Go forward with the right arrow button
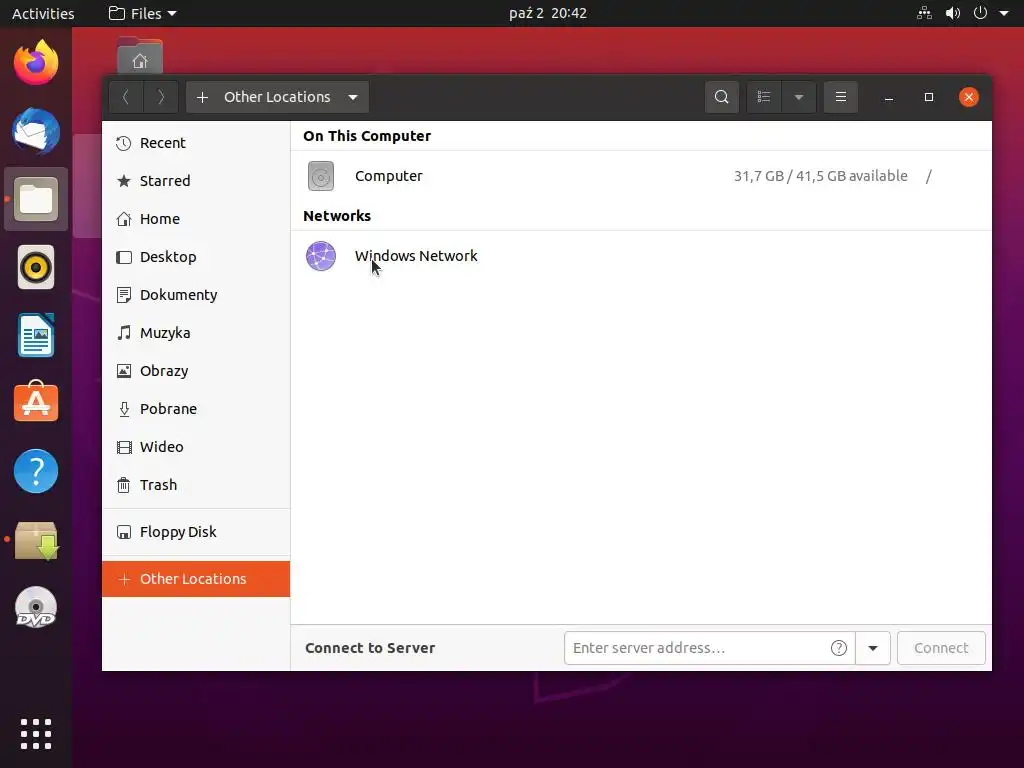The width and height of the screenshot is (1024, 768). point(161,97)
